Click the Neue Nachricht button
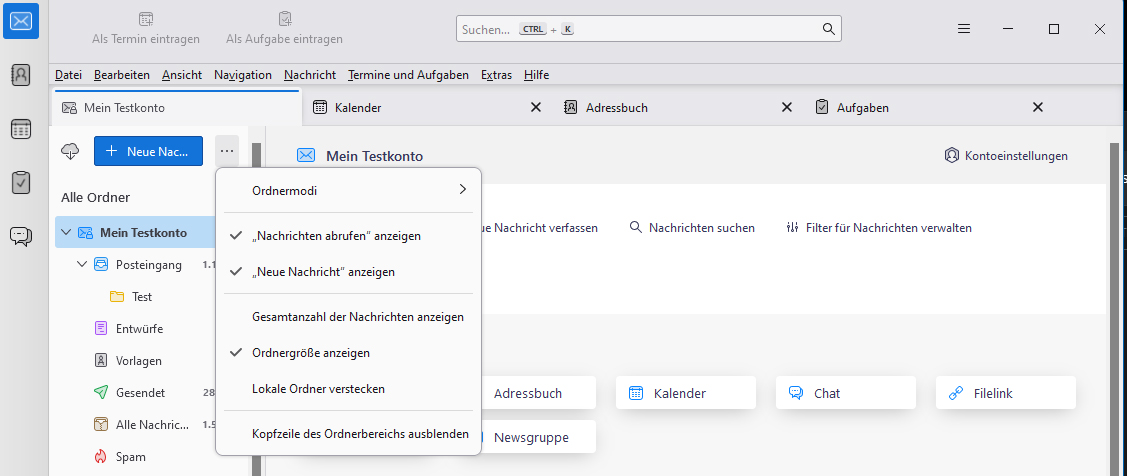The image size is (1127, 476). click(x=148, y=151)
